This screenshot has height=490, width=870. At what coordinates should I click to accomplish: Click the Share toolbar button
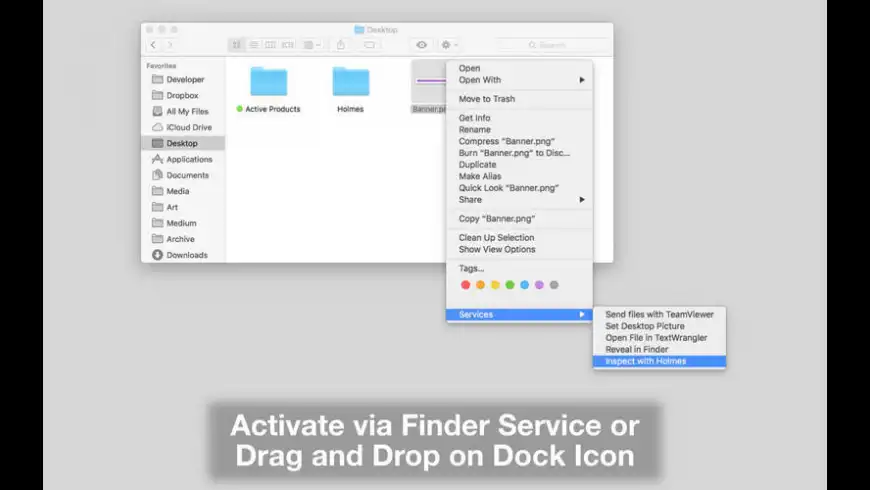click(x=341, y=45)
